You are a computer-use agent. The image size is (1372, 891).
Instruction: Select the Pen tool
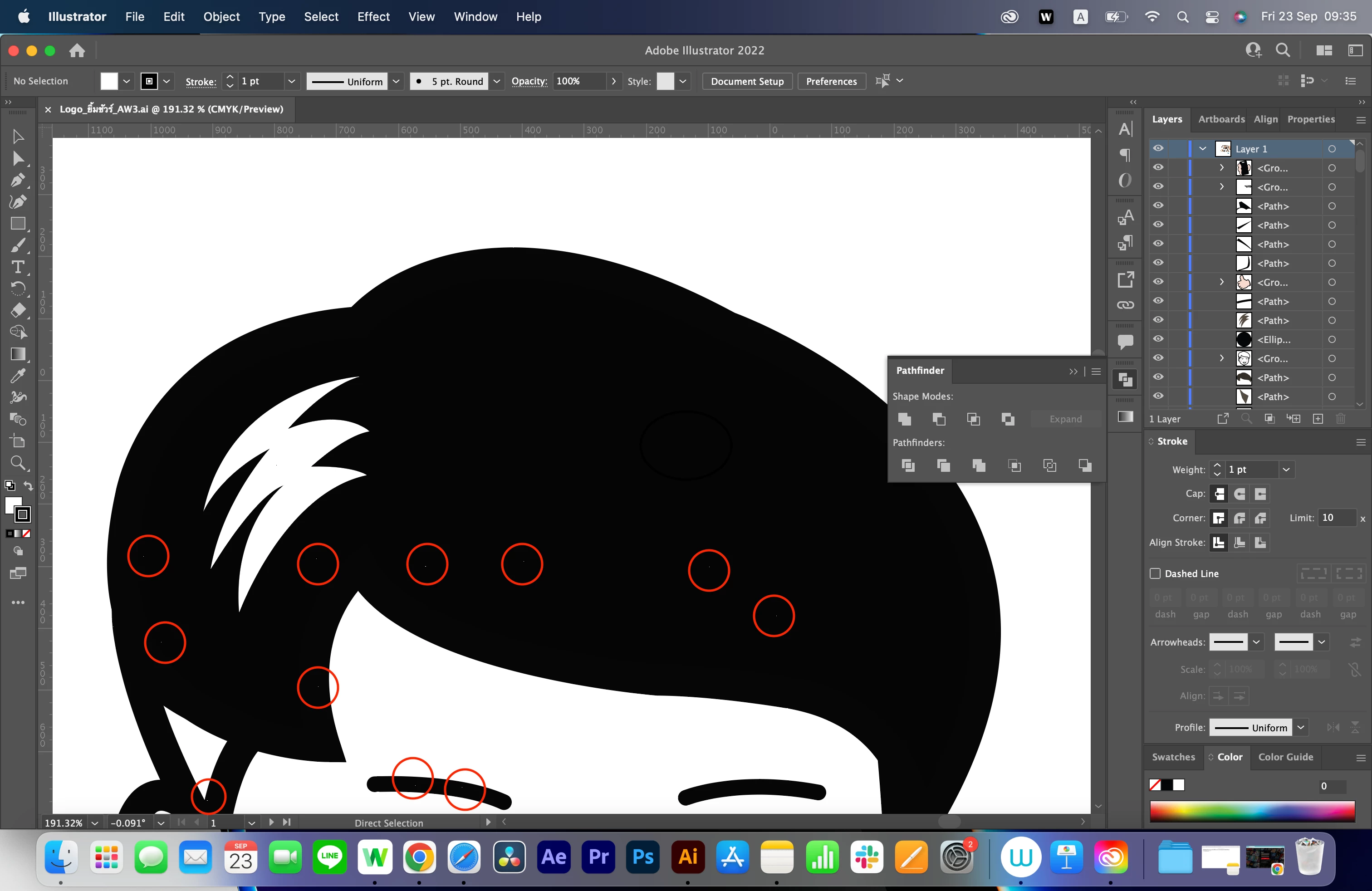point(17,180)
